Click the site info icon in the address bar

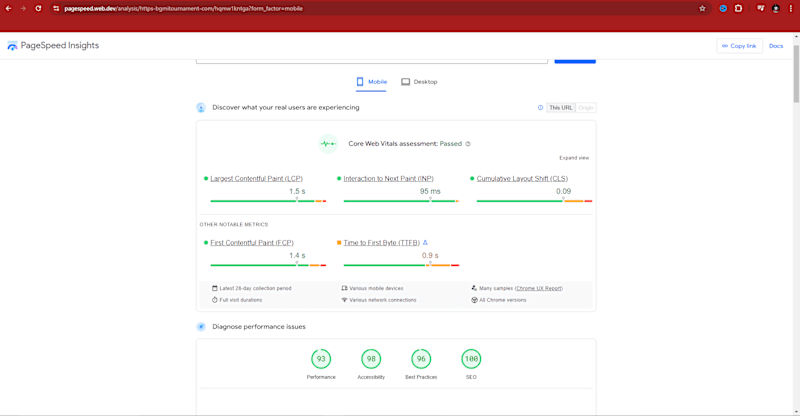[x=56, y=8]
